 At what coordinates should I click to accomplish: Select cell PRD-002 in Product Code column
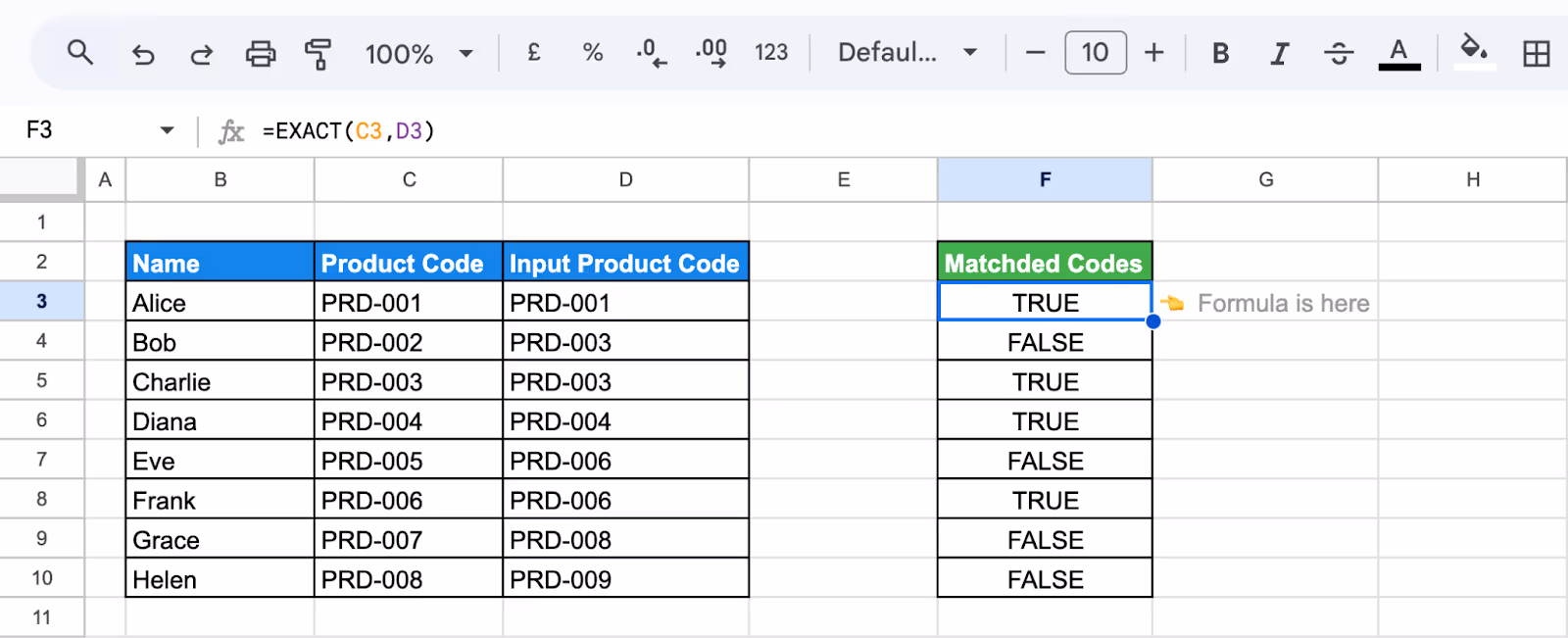409,342
